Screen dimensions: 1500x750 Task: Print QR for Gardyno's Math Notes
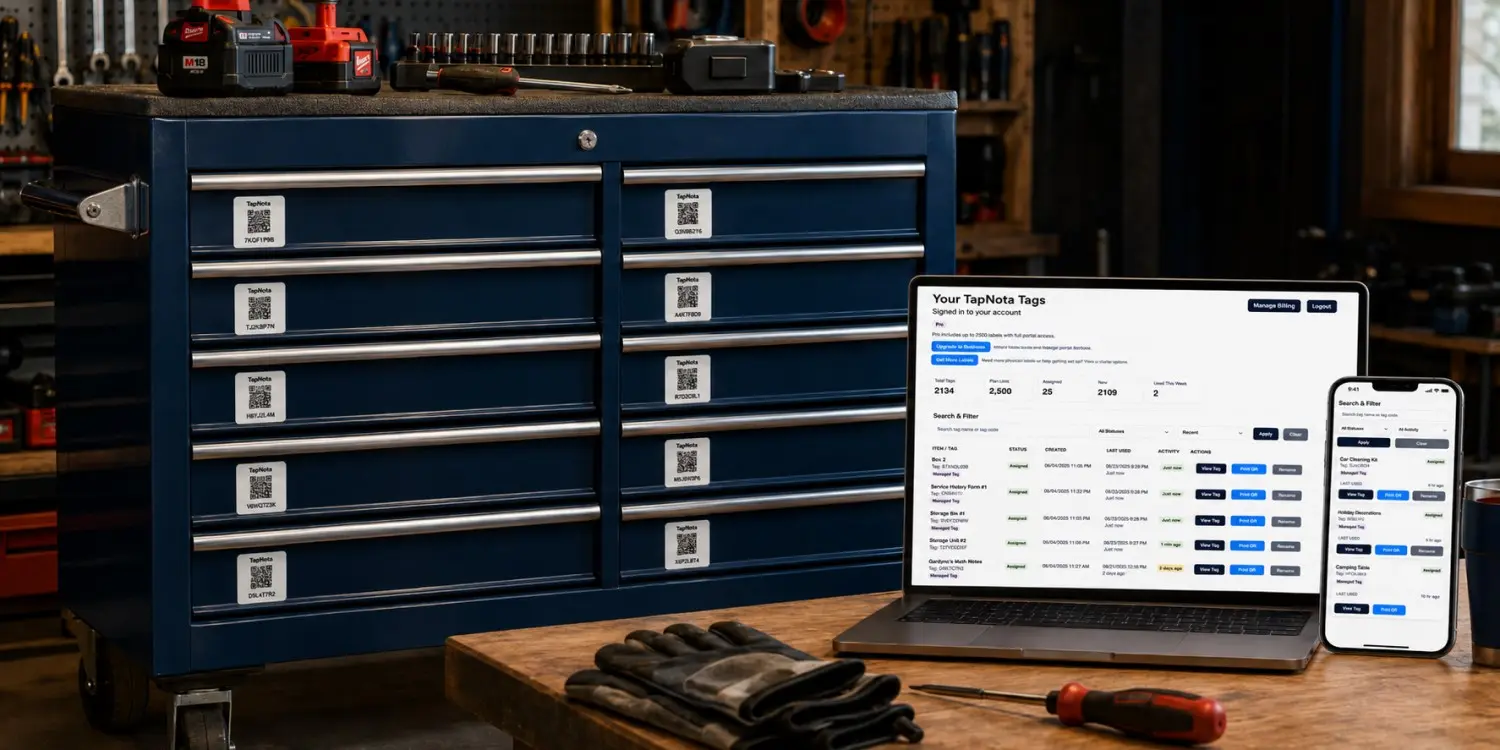tap(1246, 570)
